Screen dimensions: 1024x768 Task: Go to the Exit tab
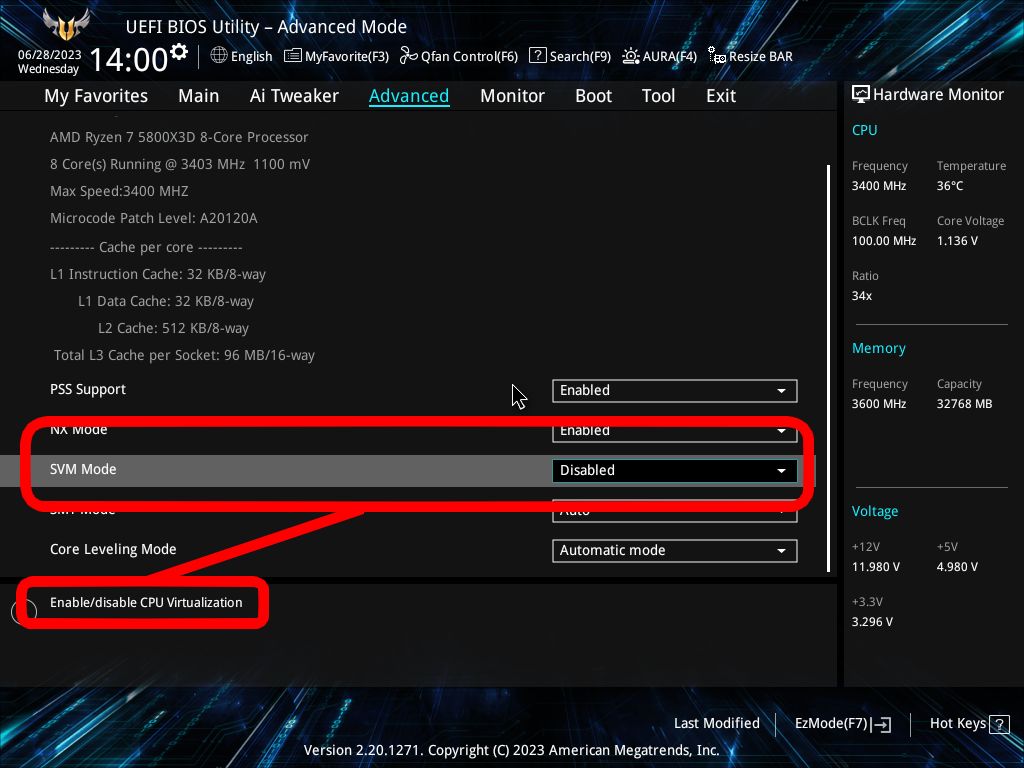pyautogui.click(x=721, y=96)
